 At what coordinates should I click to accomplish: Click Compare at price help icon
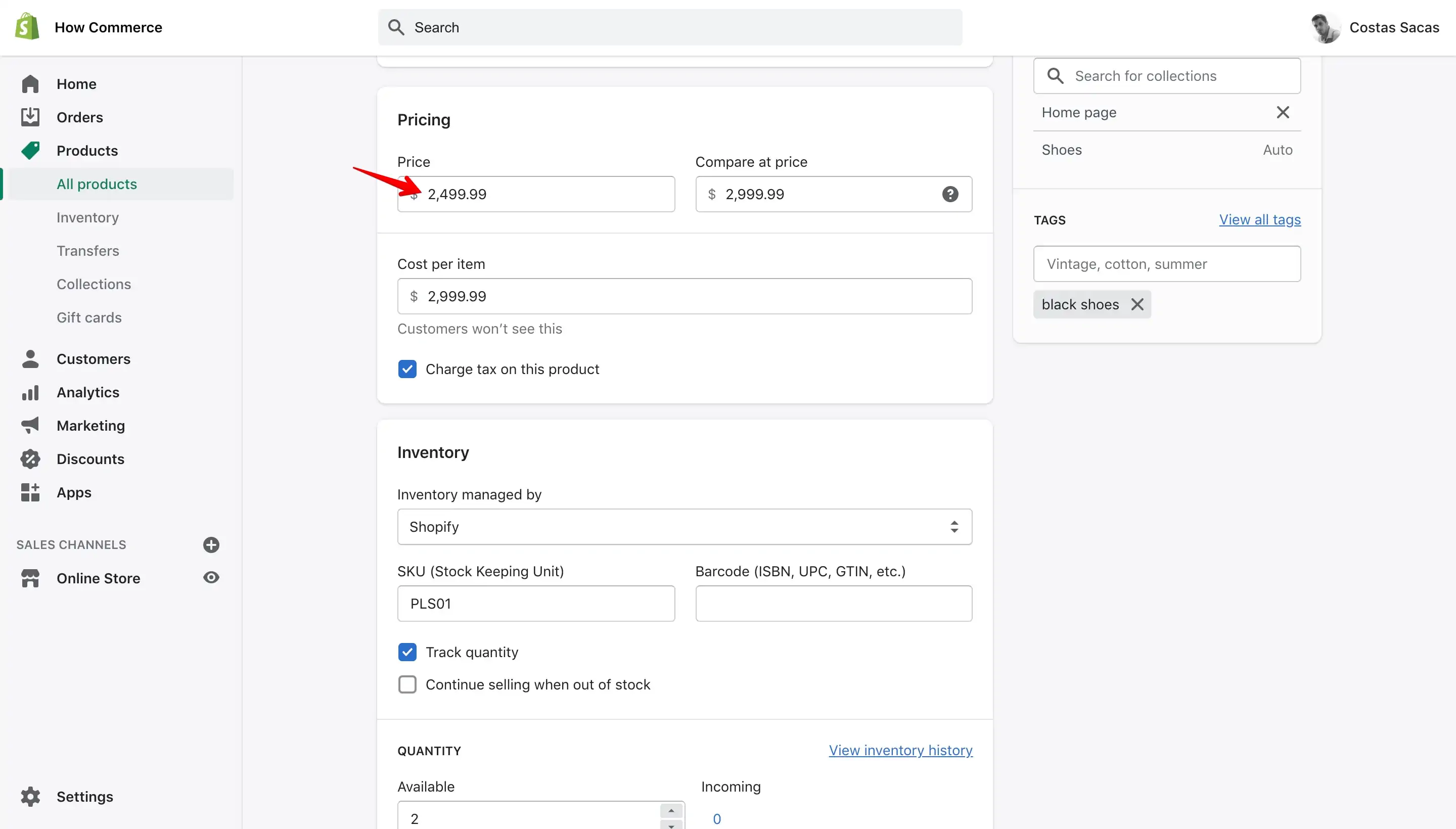(950, 194)
